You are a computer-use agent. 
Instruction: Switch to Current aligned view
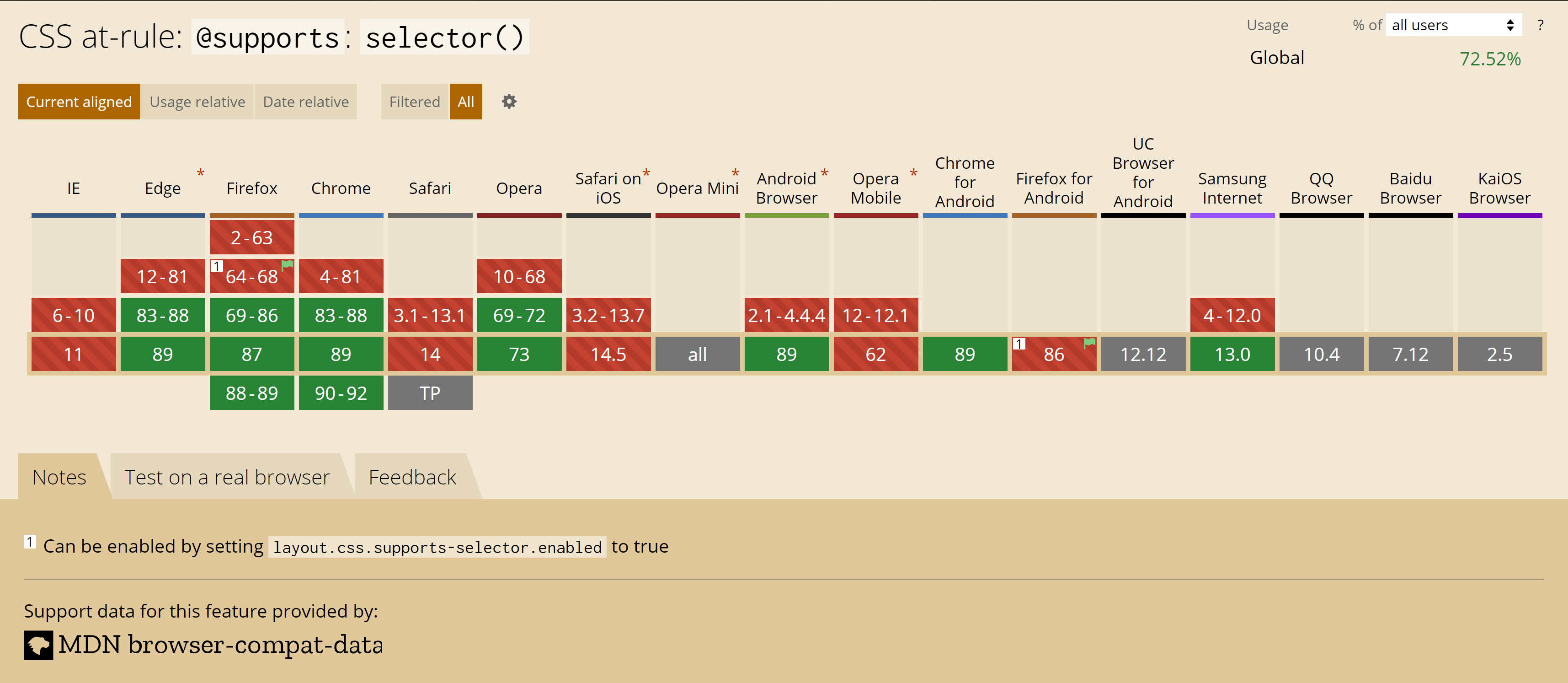pyautogui.click(x=79, y=102)
